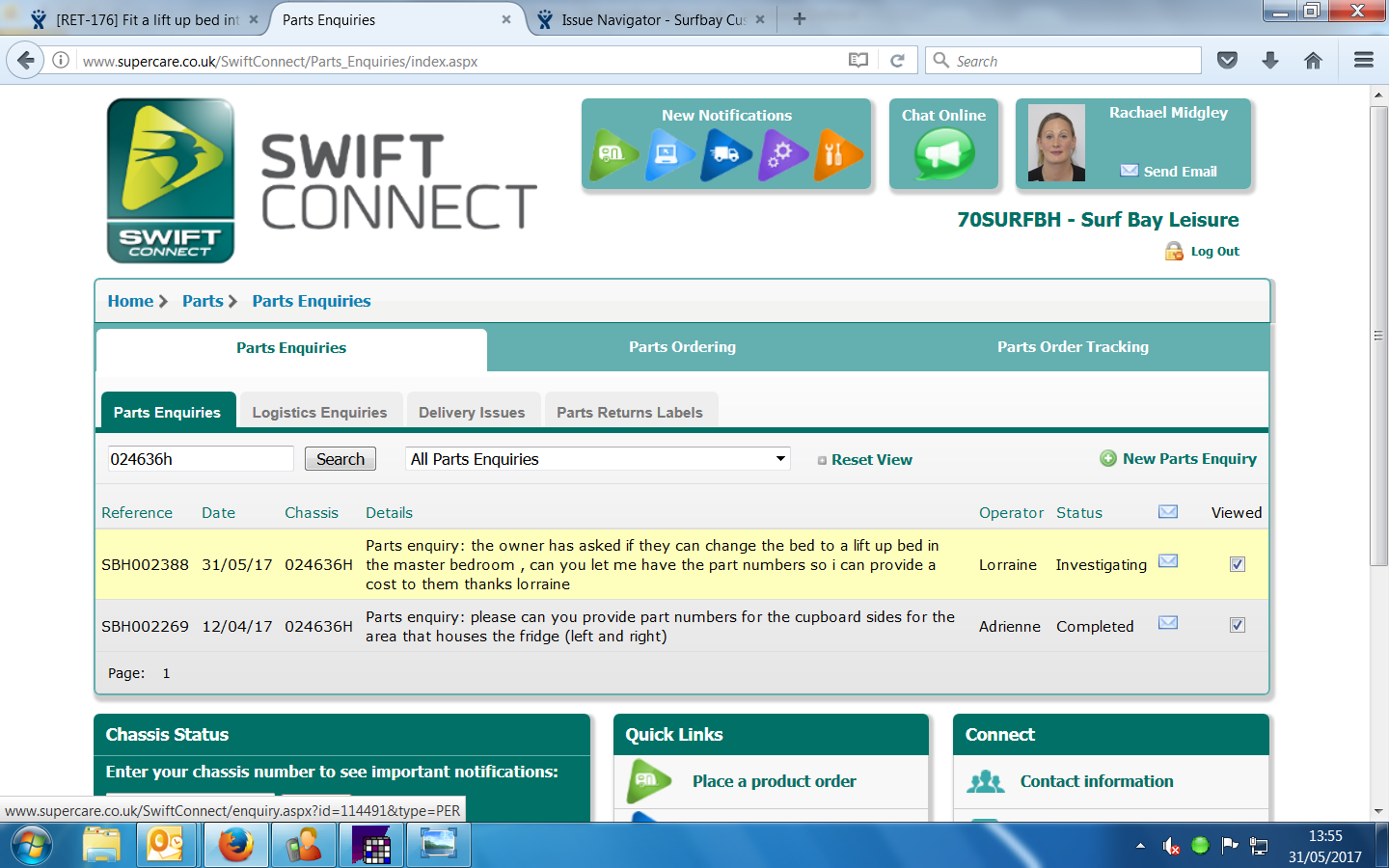The width and height of the screenshot is (1389, 868).
Task: Click the green product order notification icon
Action: (613, 154)
